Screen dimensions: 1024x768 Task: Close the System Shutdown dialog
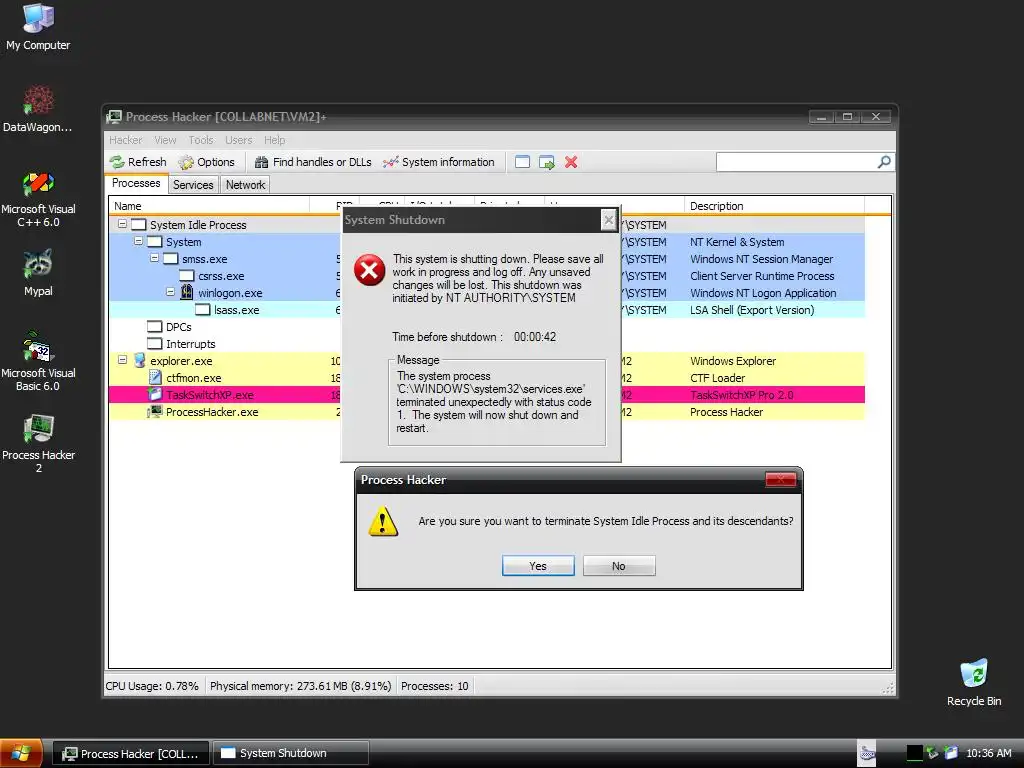[609, 220]
